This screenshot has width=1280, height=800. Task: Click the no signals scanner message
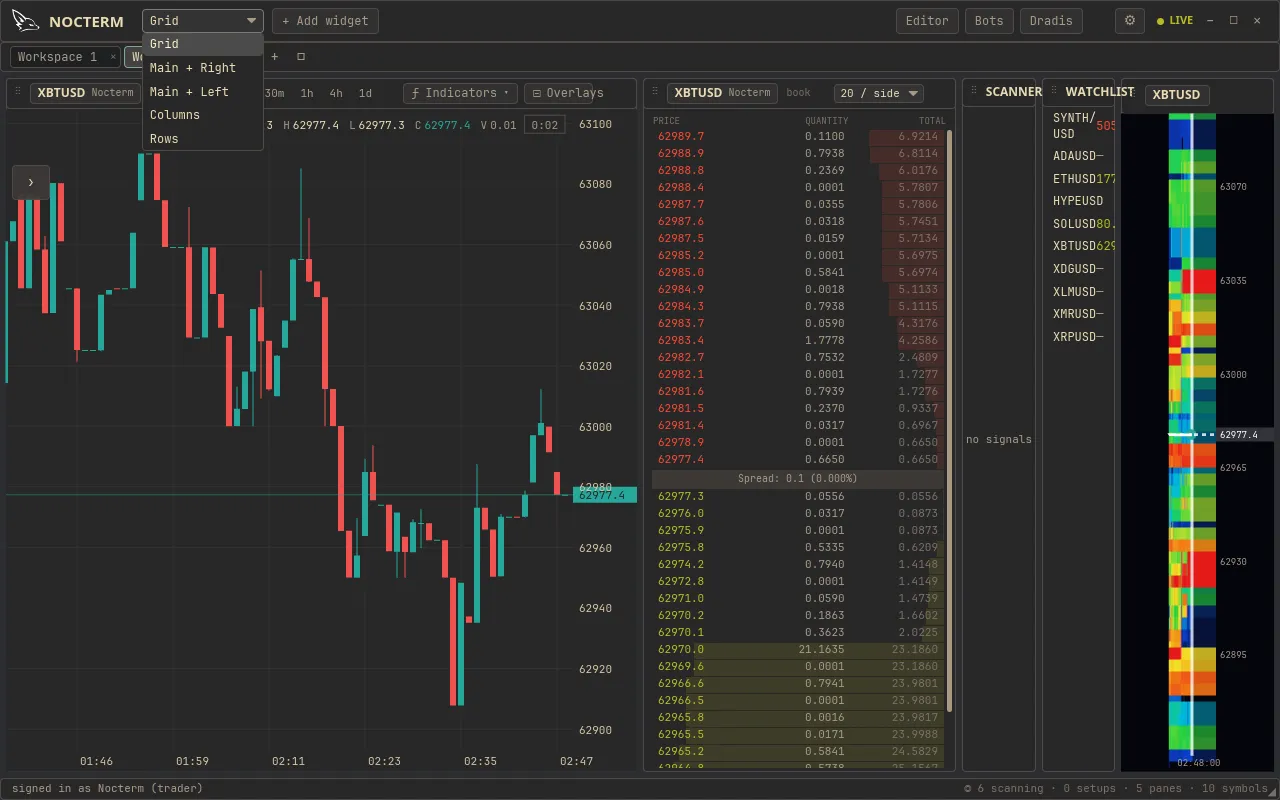(x=999, y=439)
